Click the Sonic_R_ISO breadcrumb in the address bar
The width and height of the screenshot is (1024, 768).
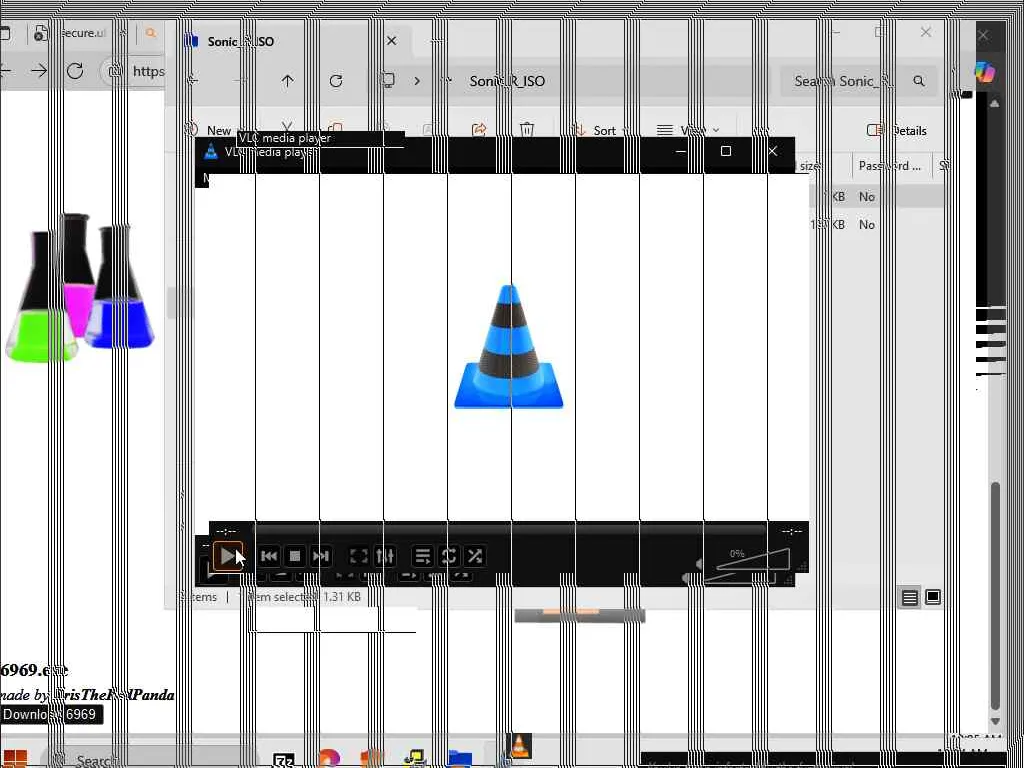(507, 81)
